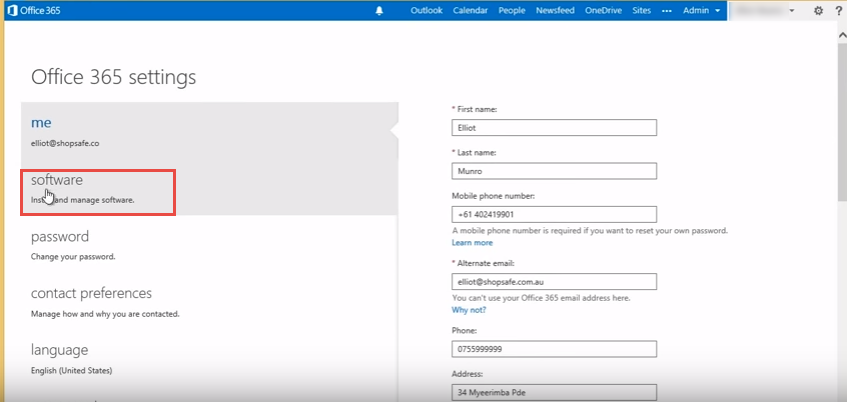Follow the 'Why not?' link

469,310
